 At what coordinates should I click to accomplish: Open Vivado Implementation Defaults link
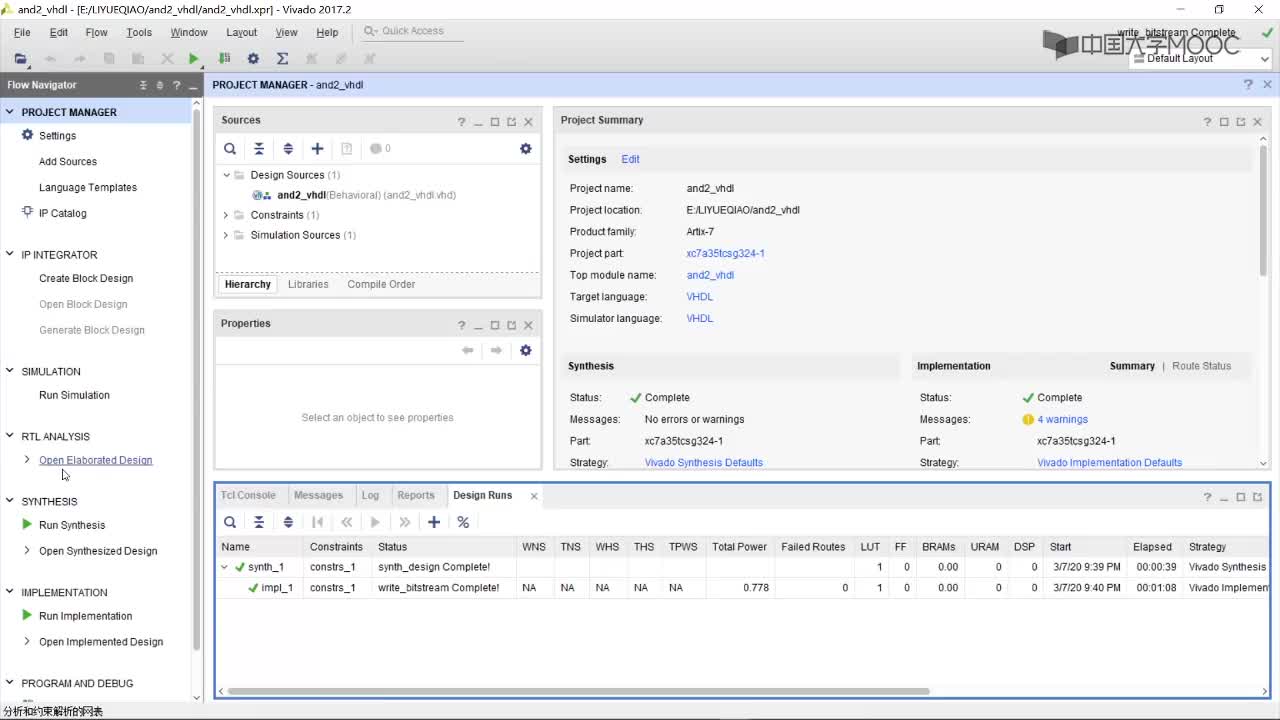[x=1109, y=462]
